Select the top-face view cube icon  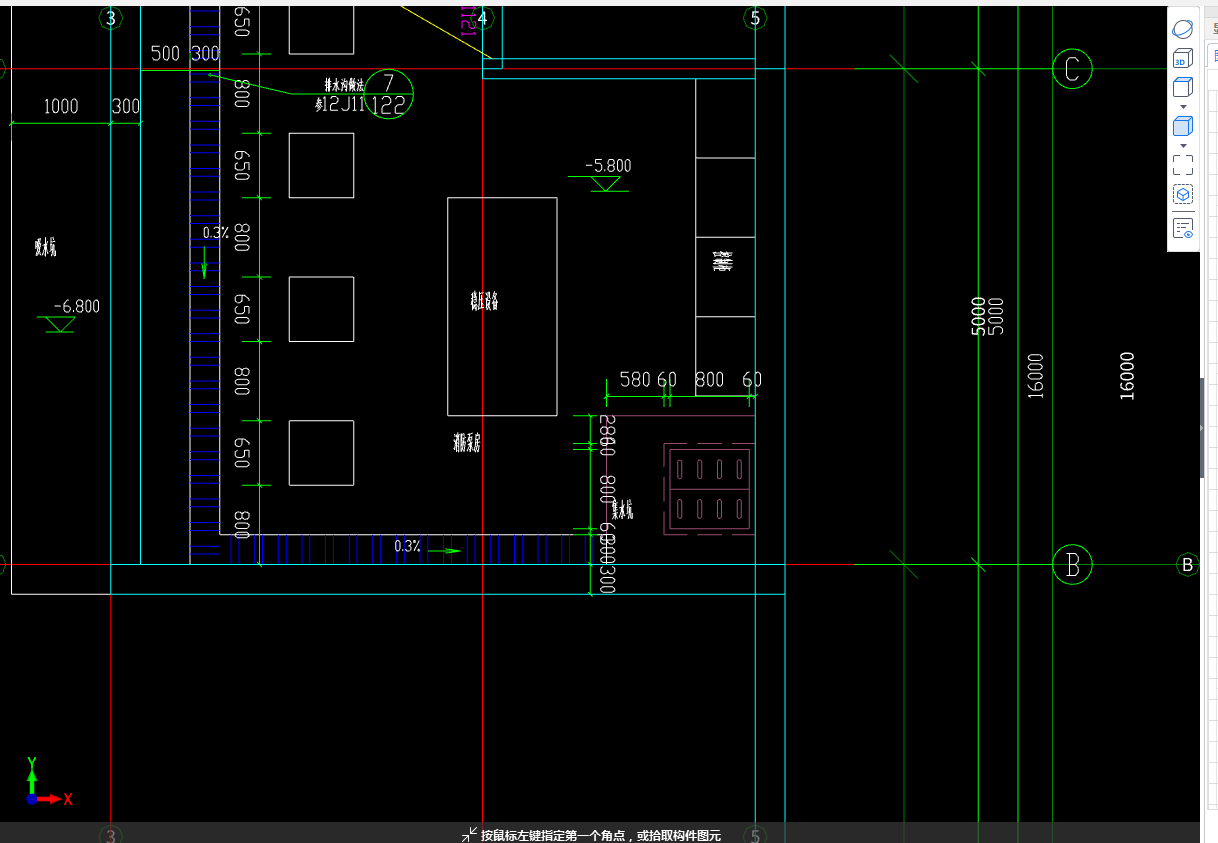[1183, 87]
